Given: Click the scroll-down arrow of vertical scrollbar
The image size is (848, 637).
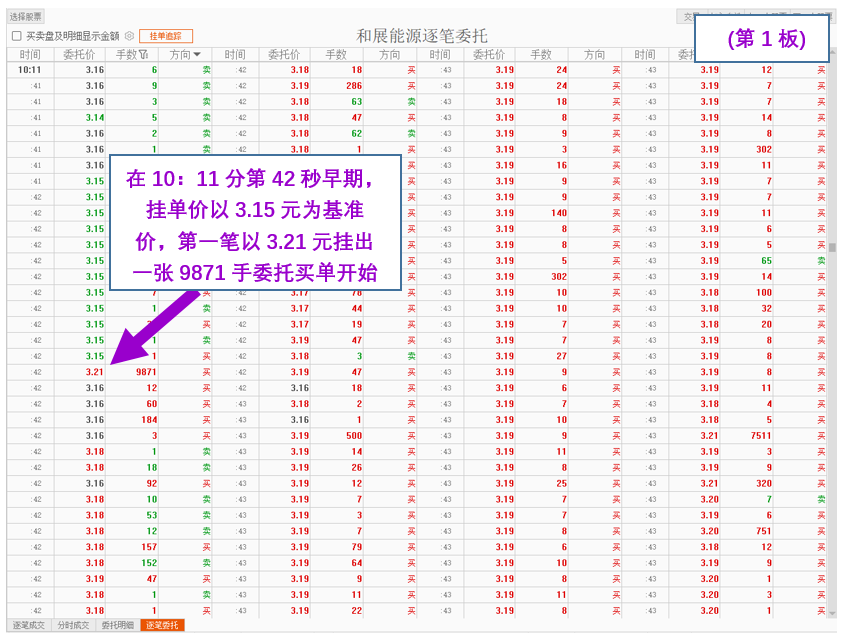Looking at the screenshot, I should coord(831,611).
